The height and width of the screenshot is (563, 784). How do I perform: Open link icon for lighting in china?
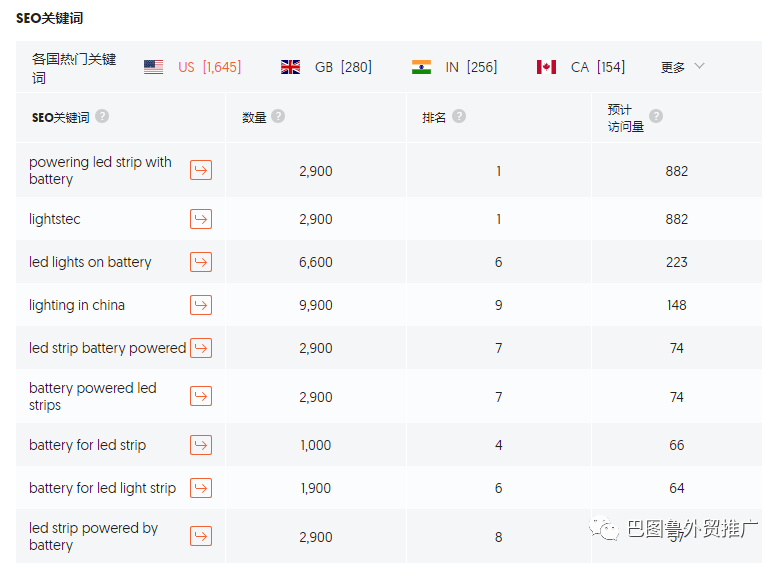[x=201, y=305]
